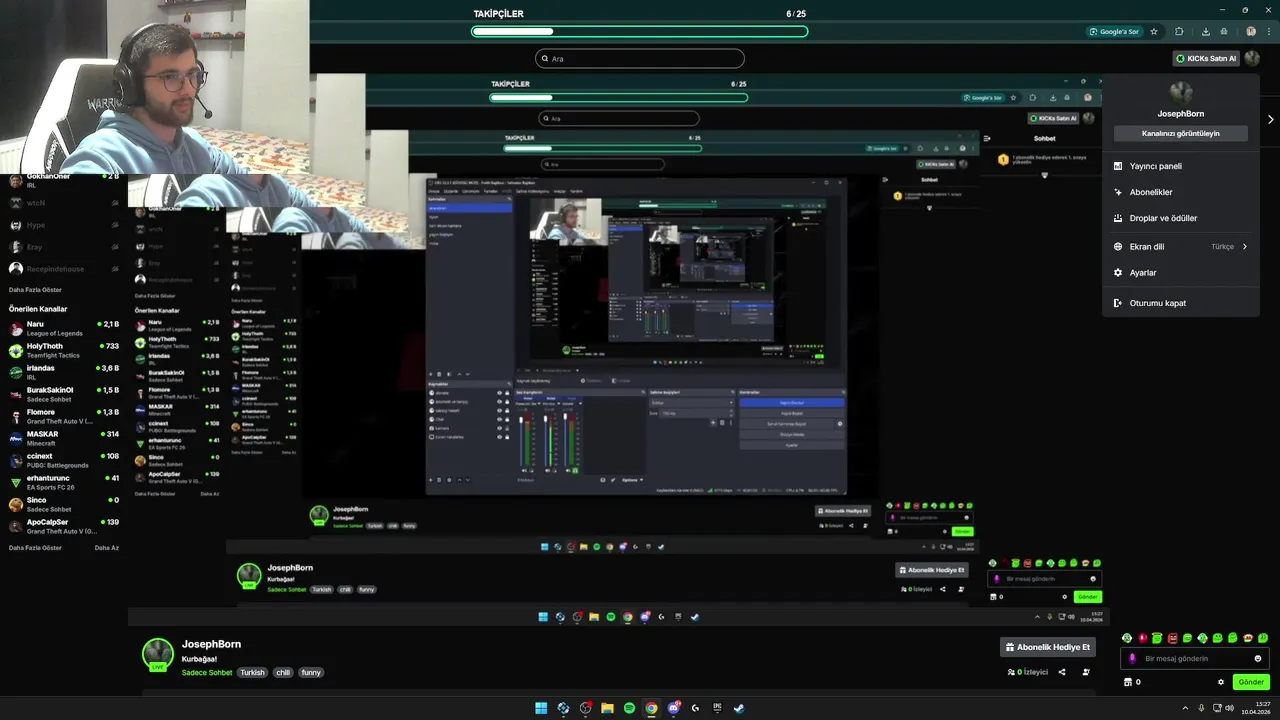
Task: Click the person icon right of share
Action: [x=1086, y=672]
